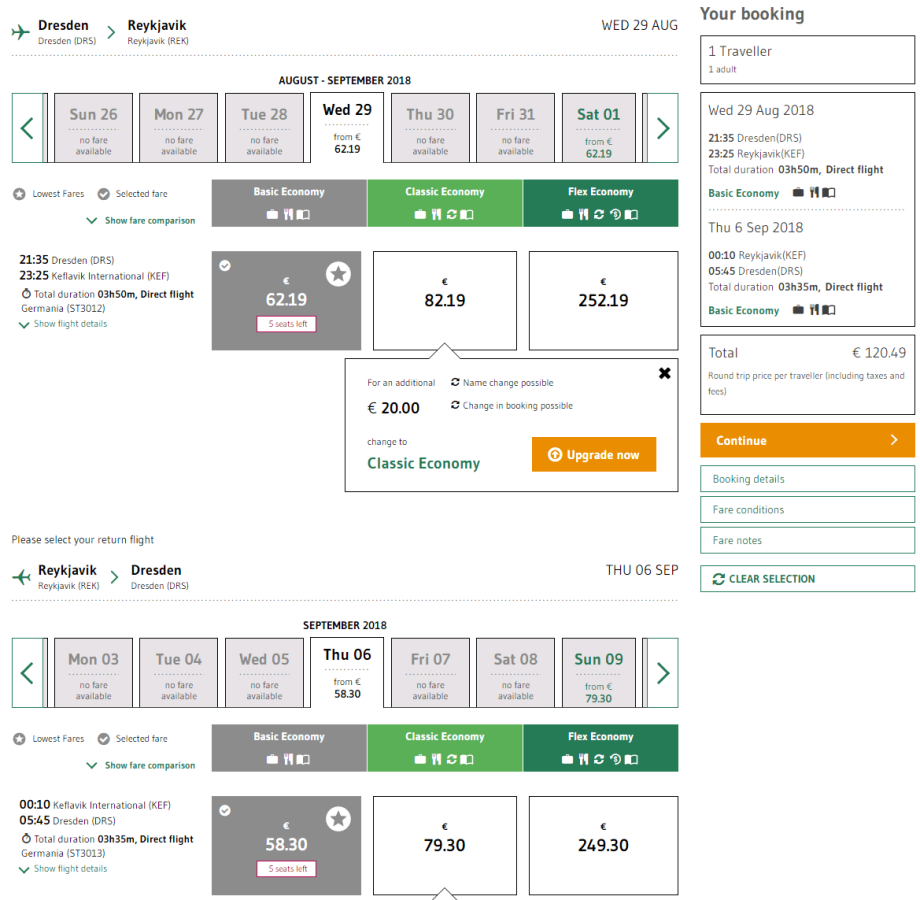Click the Continue button
Screen dimensions: 920x900
coord(807,440)
